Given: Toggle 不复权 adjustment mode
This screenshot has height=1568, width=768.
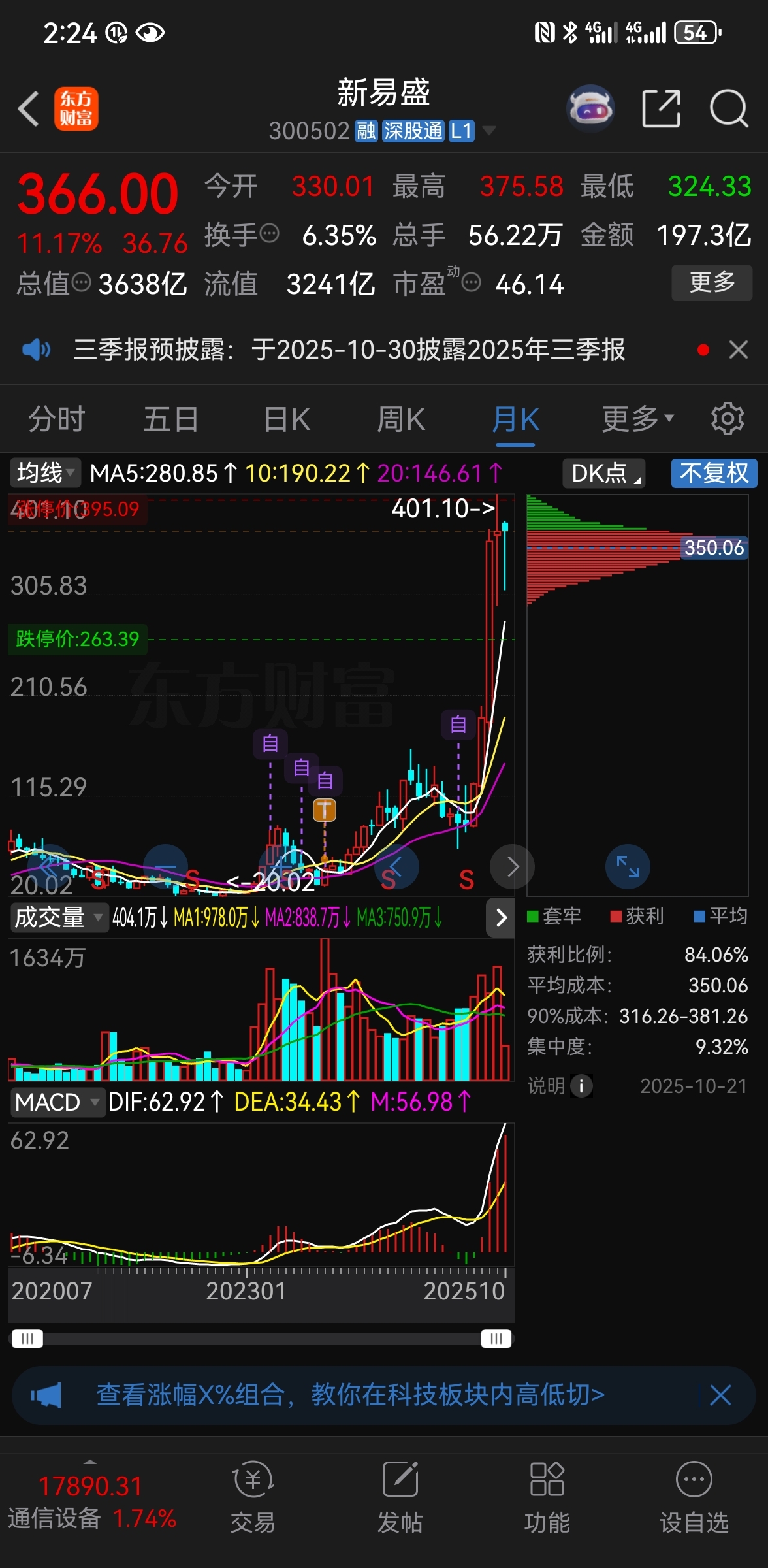Looking at the screenshot, I should (714, 473).
